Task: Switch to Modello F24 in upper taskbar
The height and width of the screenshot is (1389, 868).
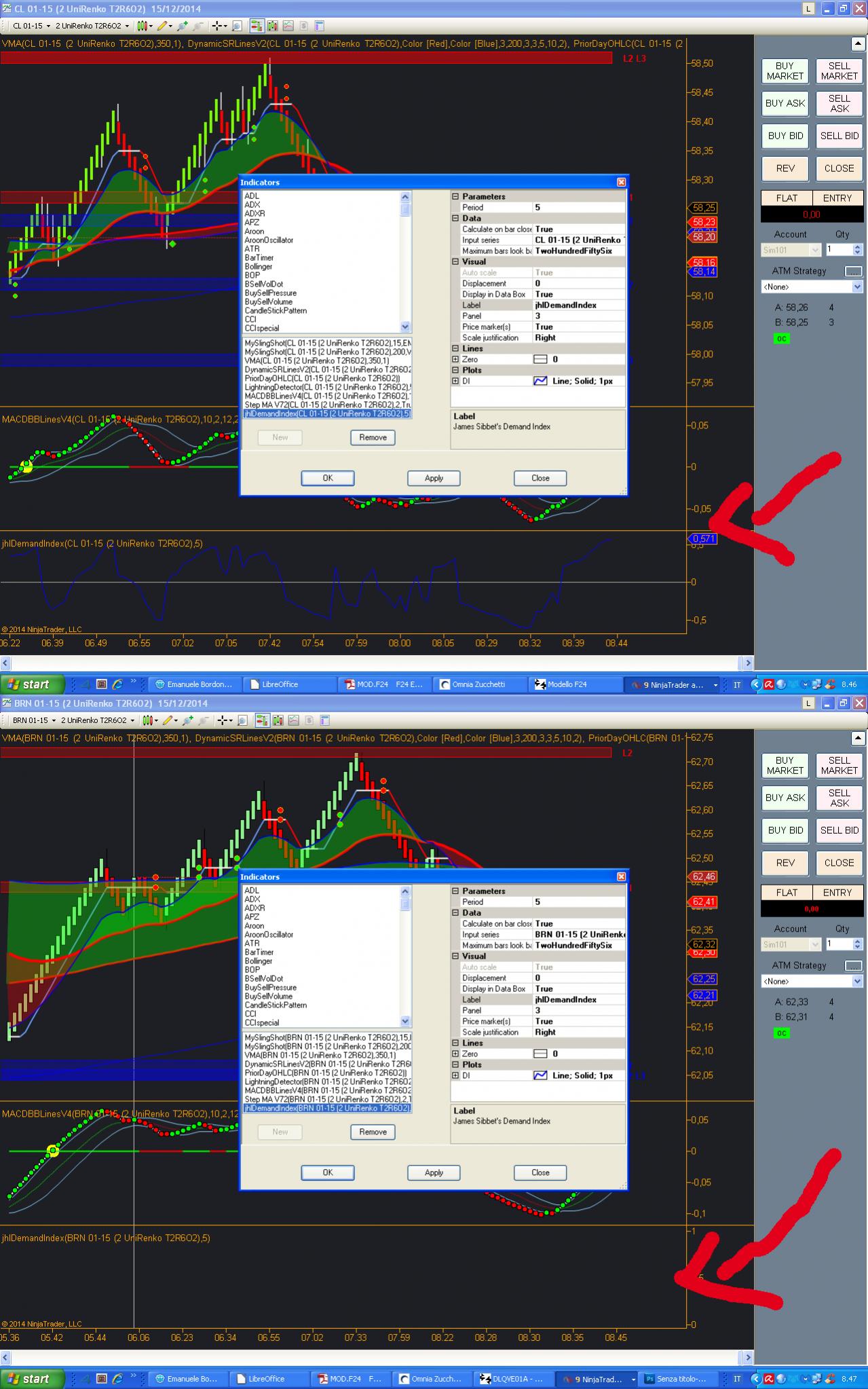Action: (x=575, y=684)
